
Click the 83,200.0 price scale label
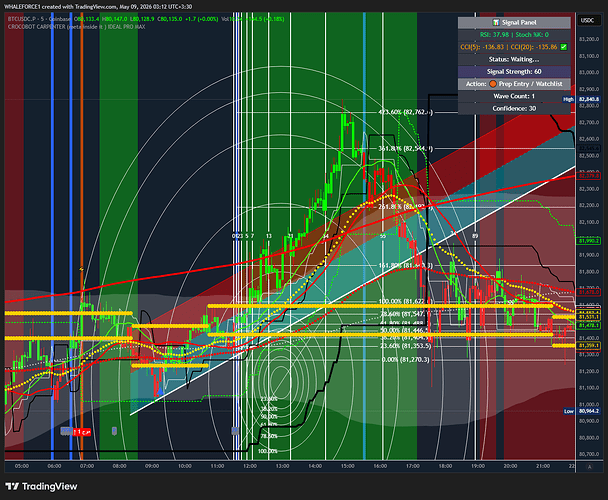(x=589, y=39)
